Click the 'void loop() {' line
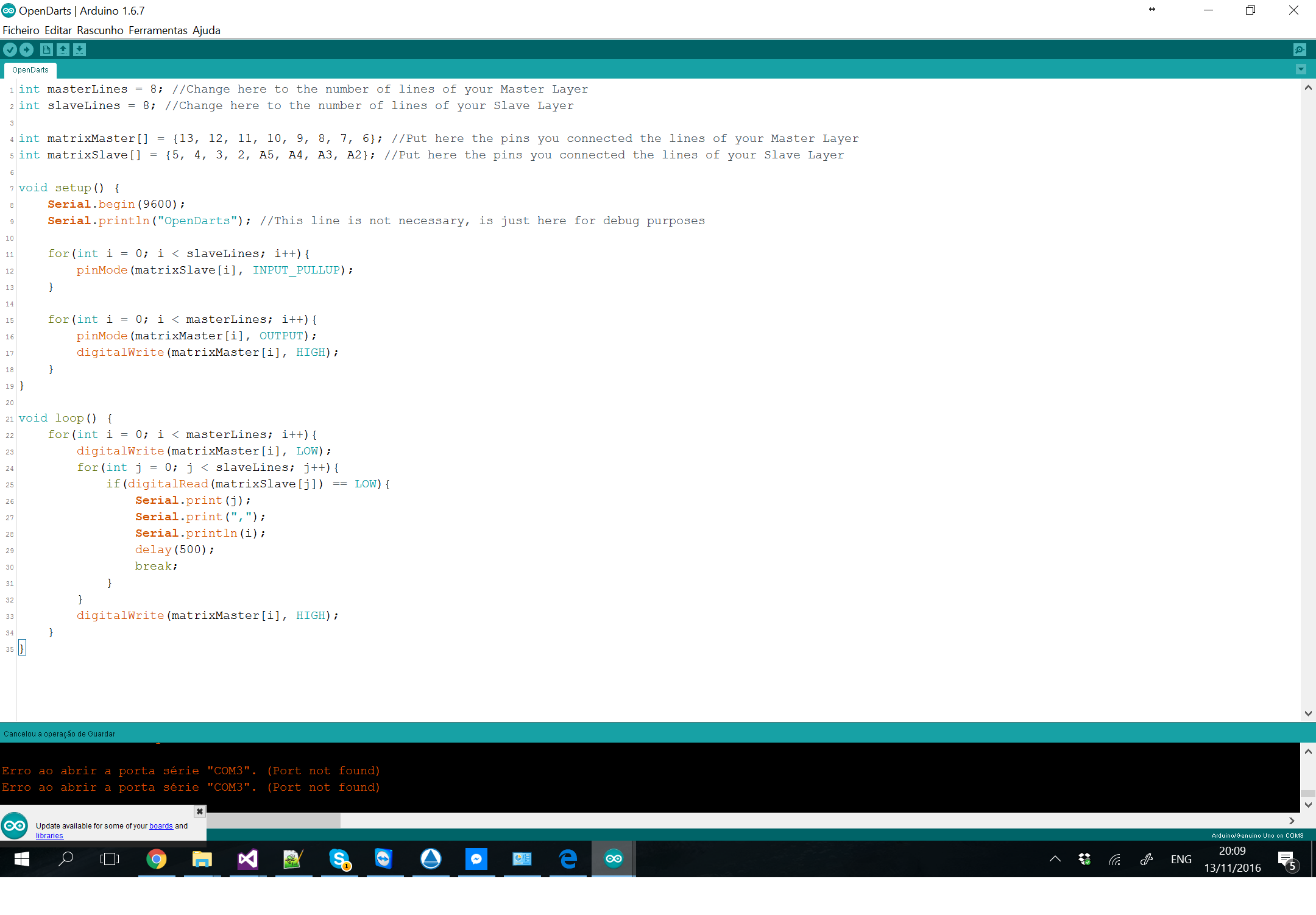This screenshot has height=915, width=1316. click(x=65, y=418)
